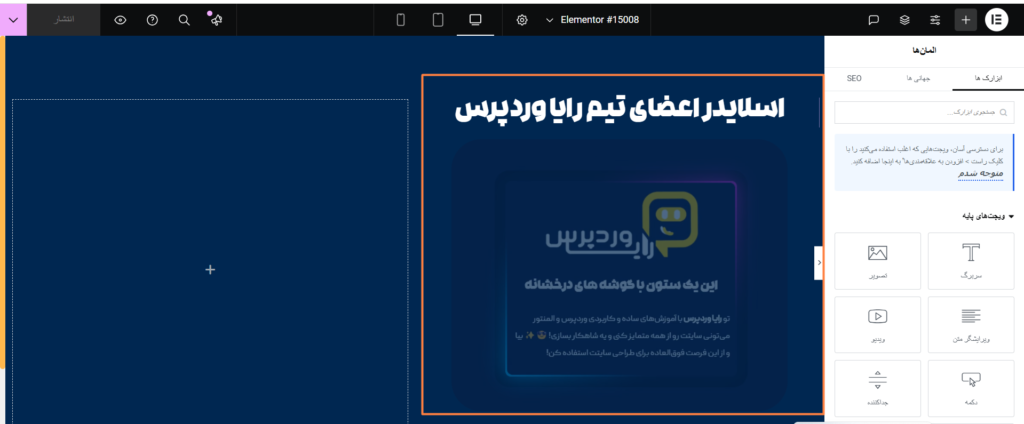Open page settings gear icon
This screenshot has width=1024, height=424.
click(522, 19)
